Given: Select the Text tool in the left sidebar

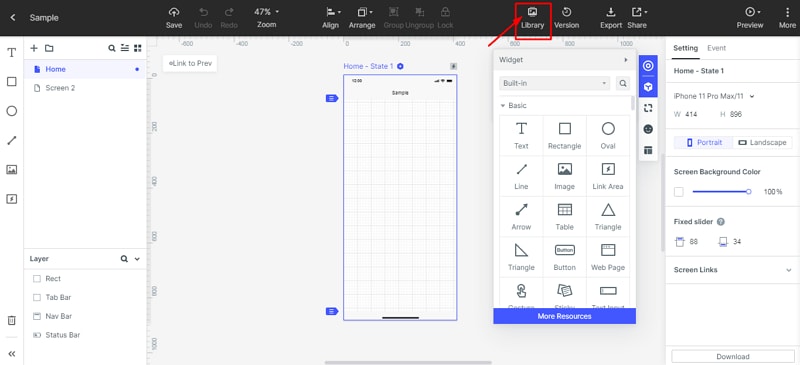Looking at the screenshot, I should (x=11, y=52).
